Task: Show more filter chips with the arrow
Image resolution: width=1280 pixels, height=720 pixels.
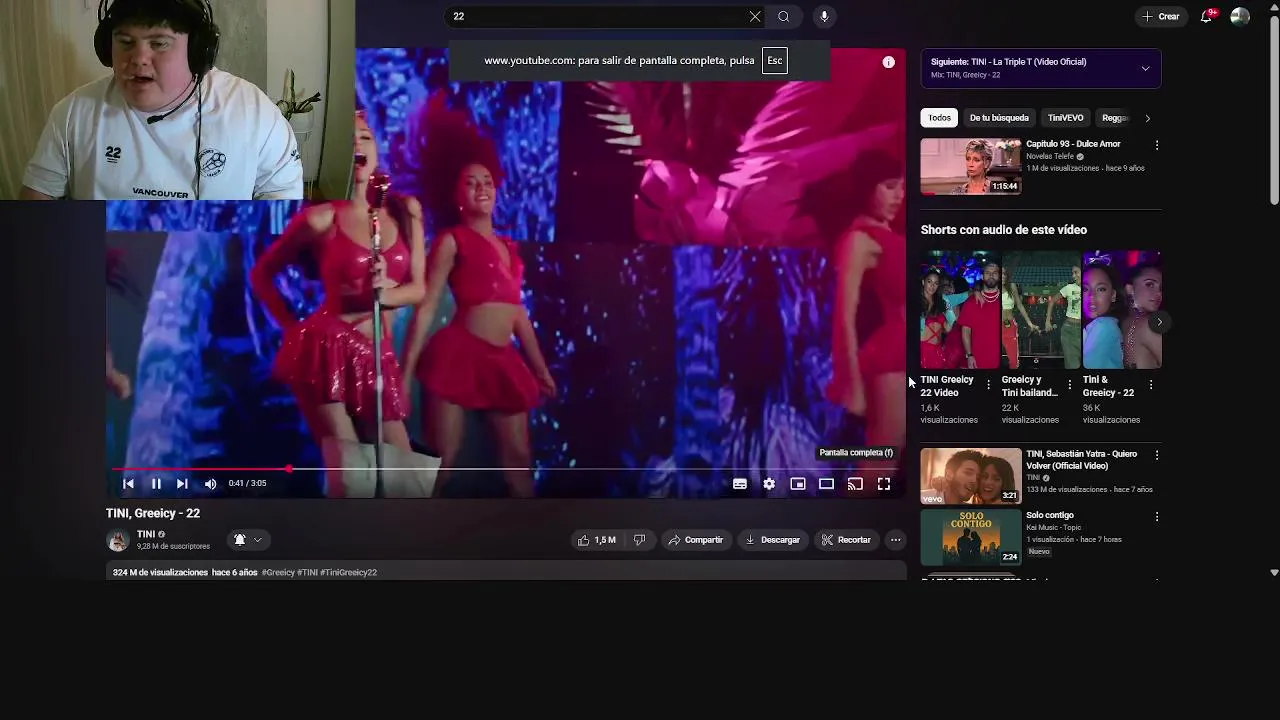Action: click(x=1147, y=118)
